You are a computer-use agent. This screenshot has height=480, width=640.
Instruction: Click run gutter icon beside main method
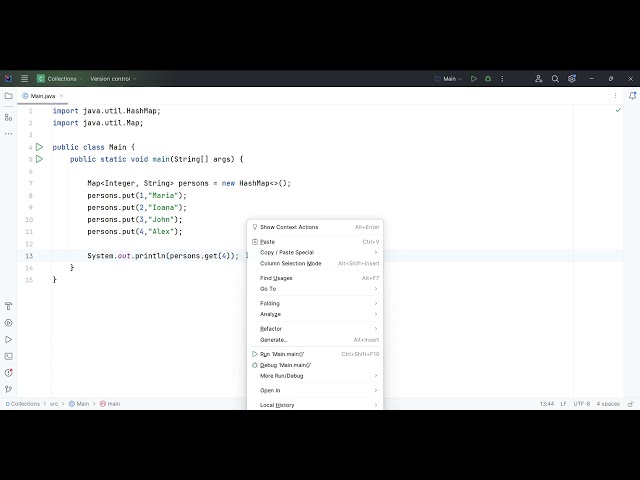[39, 159]
